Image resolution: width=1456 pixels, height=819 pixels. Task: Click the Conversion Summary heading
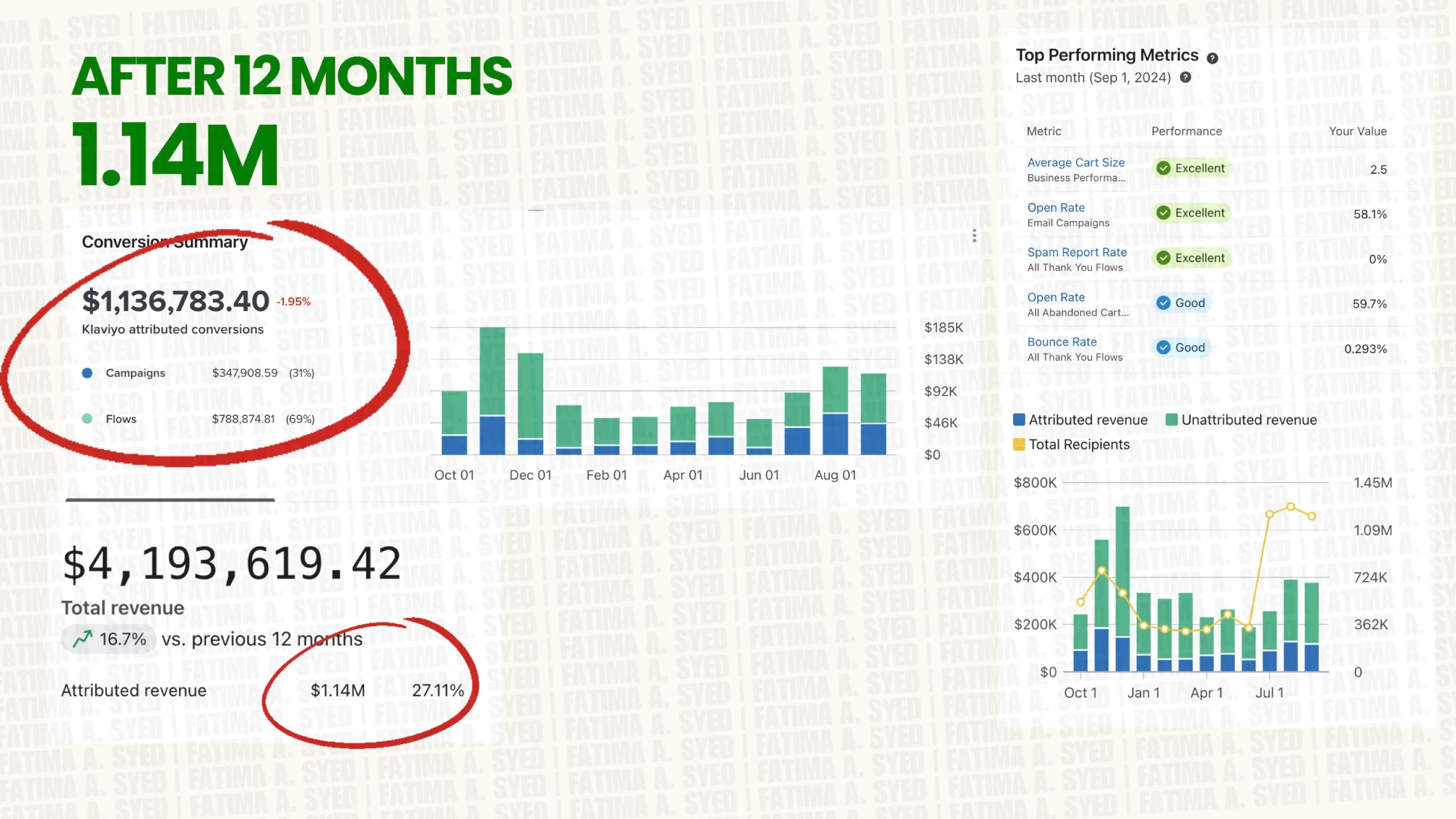164,242
